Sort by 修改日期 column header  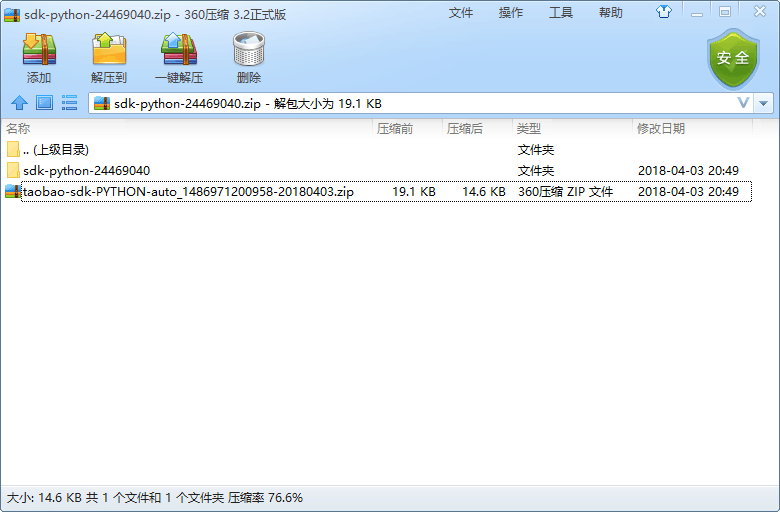[x=692, y=129]
